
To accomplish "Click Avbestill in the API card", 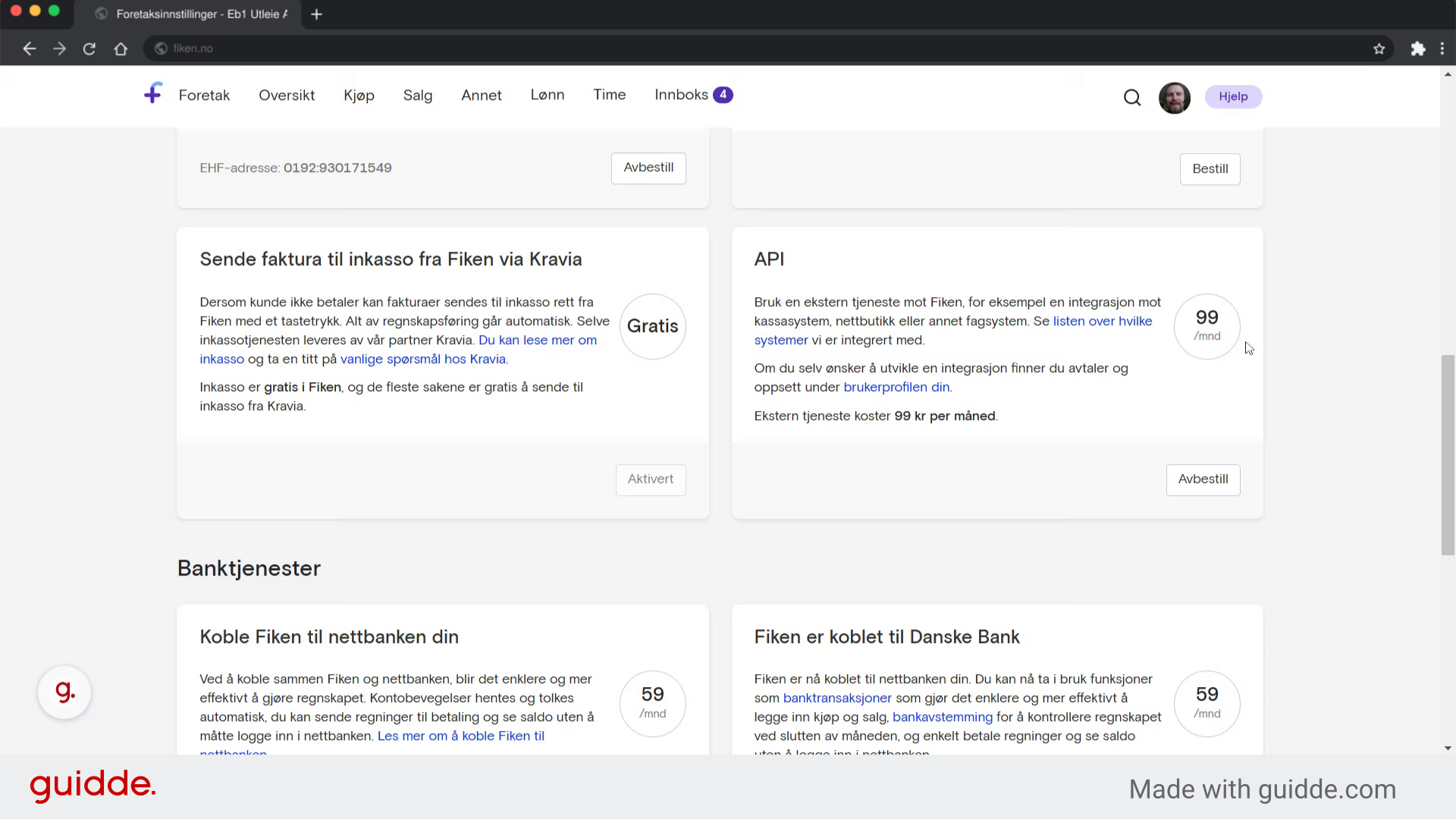I will pyautogui.click(x=1203, y=479).
